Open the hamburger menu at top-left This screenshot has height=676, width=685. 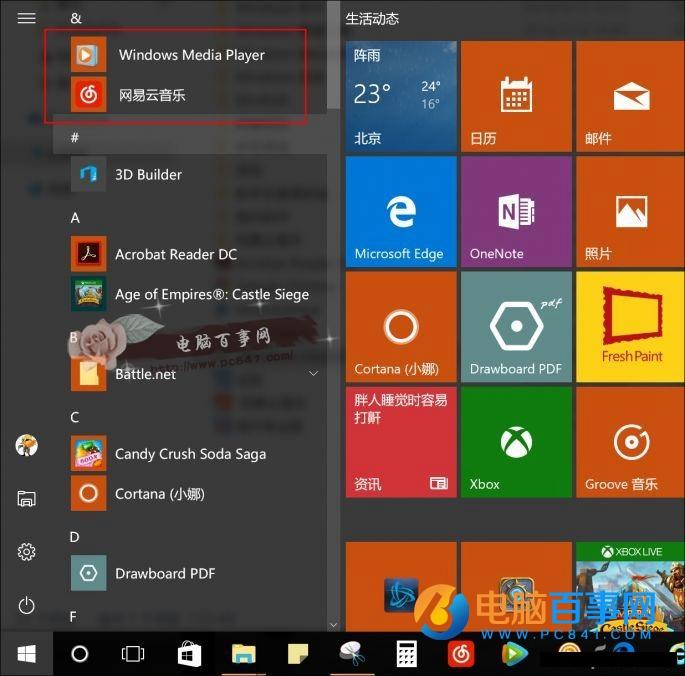[26, 18]
